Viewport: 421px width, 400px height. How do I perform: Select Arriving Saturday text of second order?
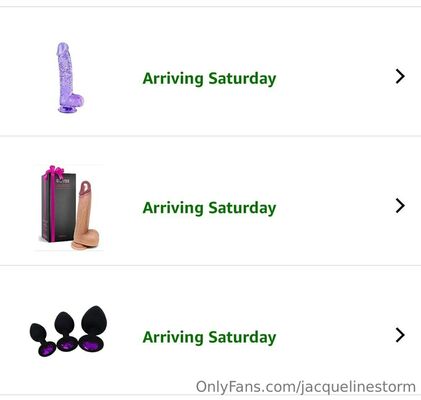(x=209, y=208)
